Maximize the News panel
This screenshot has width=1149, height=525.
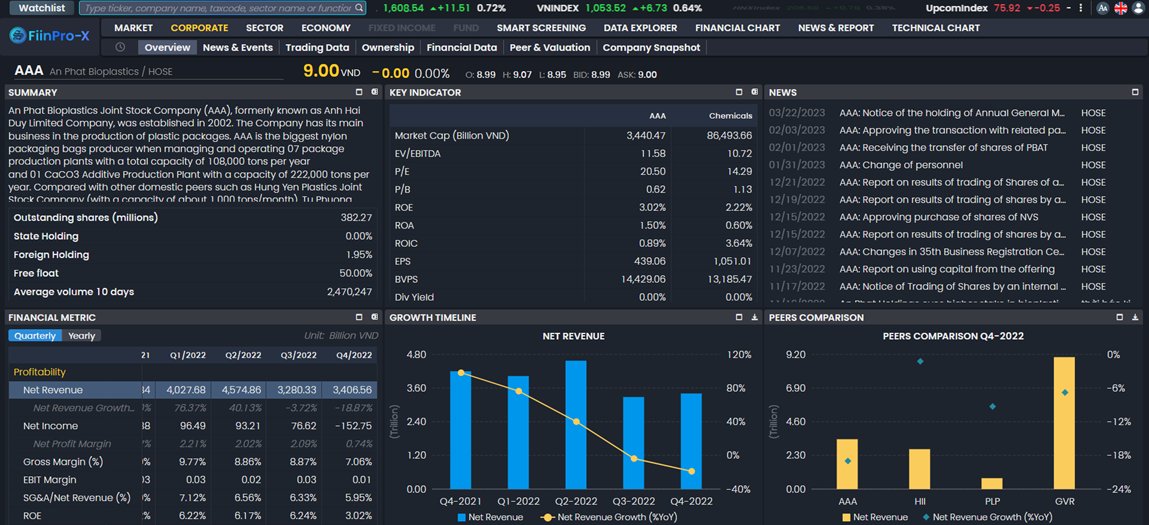1135,92
